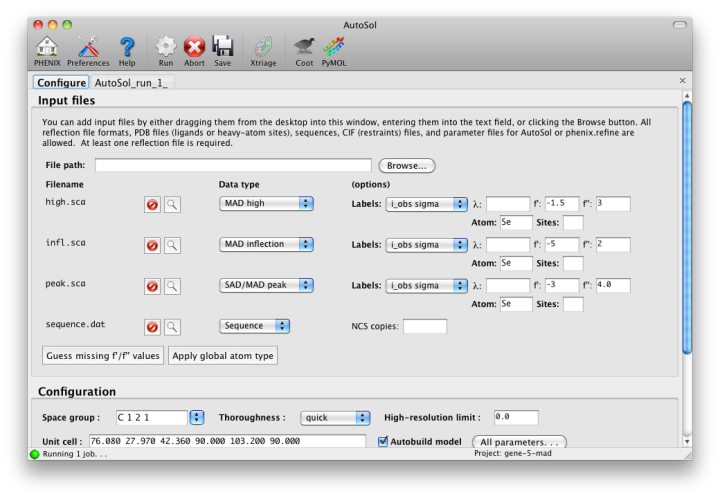
Task: Click the Help question mark icon
Action: [x=127, y=48]
